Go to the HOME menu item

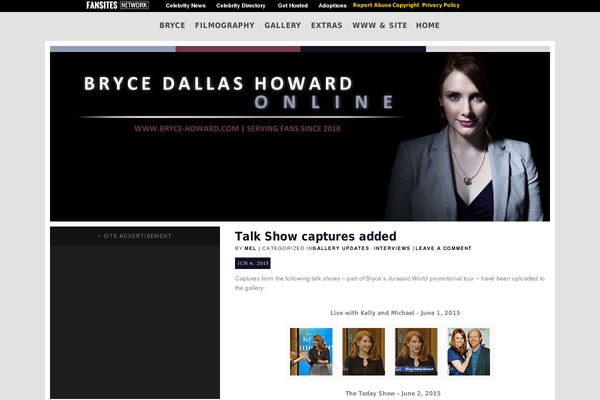tap(428, 25)
